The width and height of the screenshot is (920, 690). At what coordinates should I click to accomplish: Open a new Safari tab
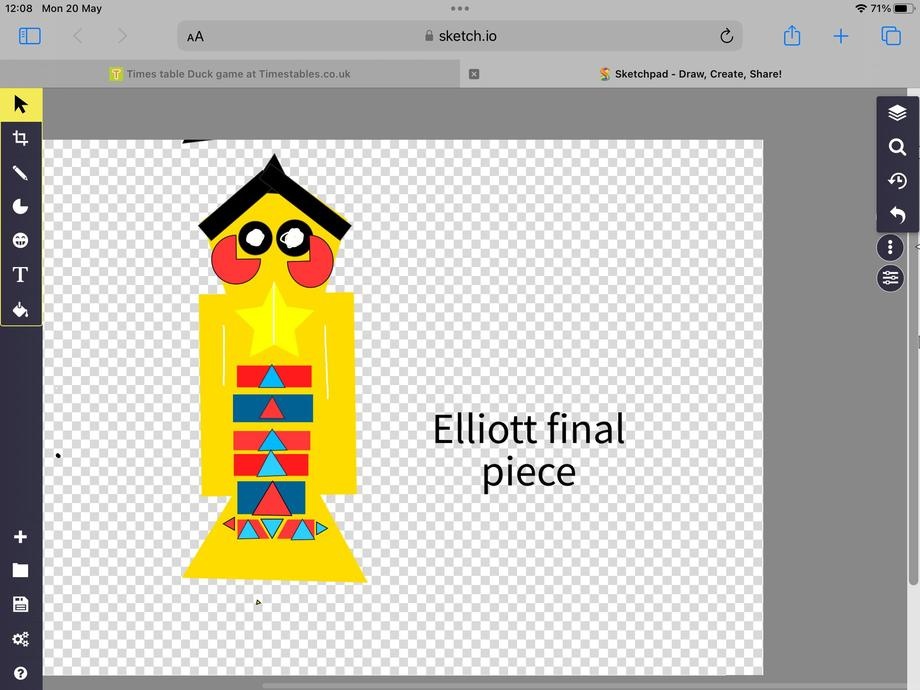841,36
